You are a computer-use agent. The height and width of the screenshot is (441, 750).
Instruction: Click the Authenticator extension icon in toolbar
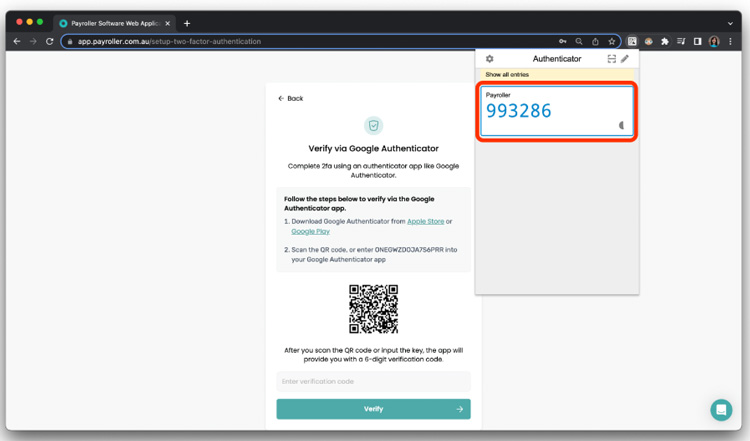point(632,41)
